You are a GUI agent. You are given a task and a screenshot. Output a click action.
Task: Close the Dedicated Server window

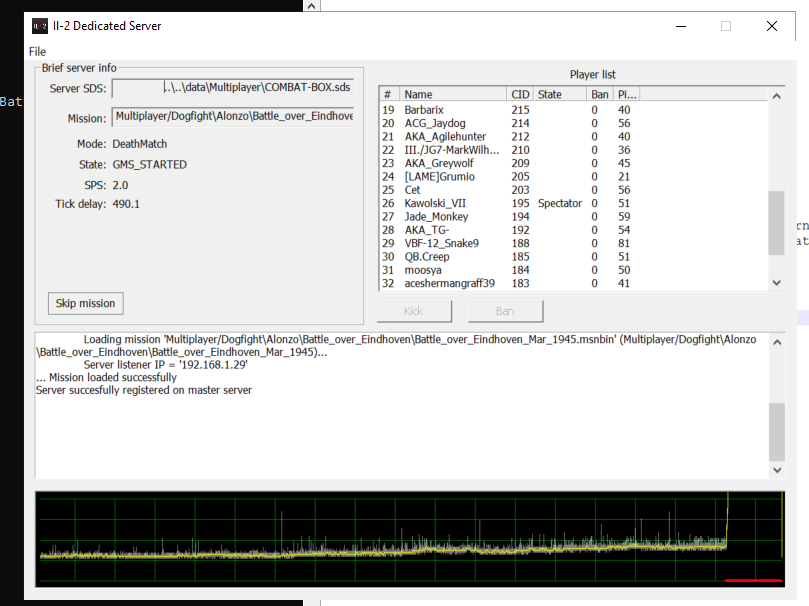click(771, 26)
